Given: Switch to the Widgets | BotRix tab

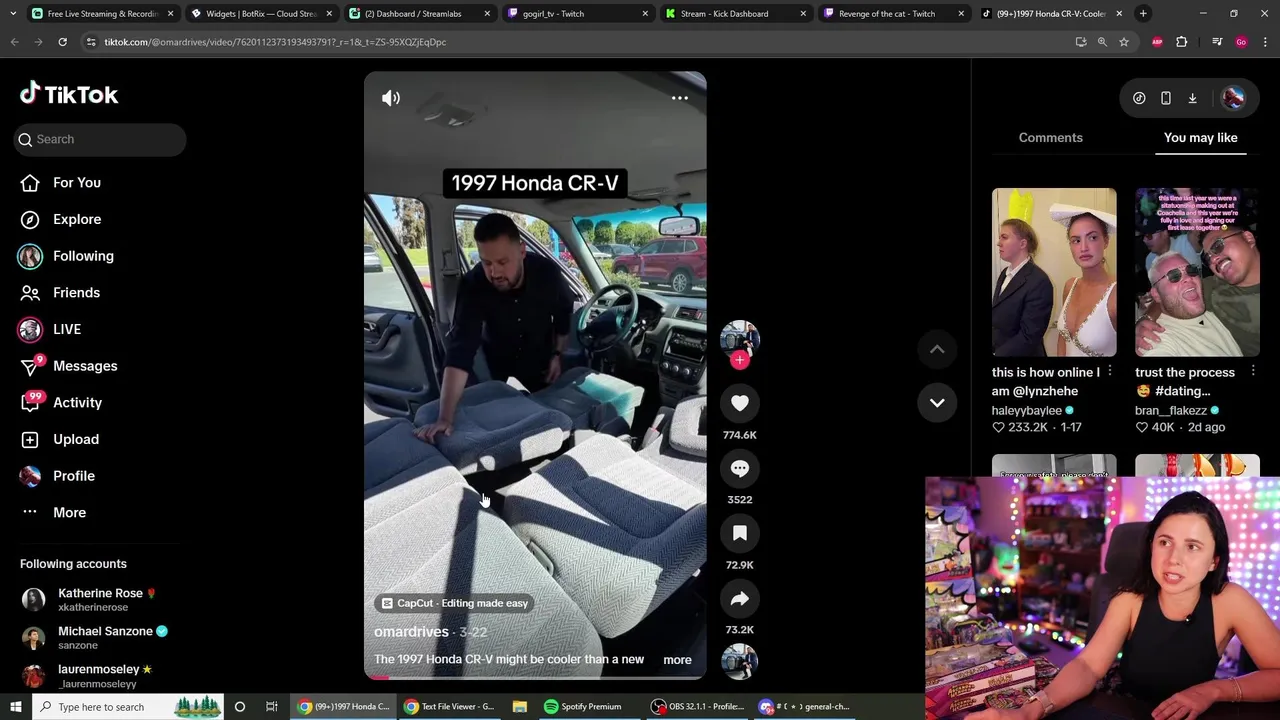Looking at the screenshot, I should [259, 14].
